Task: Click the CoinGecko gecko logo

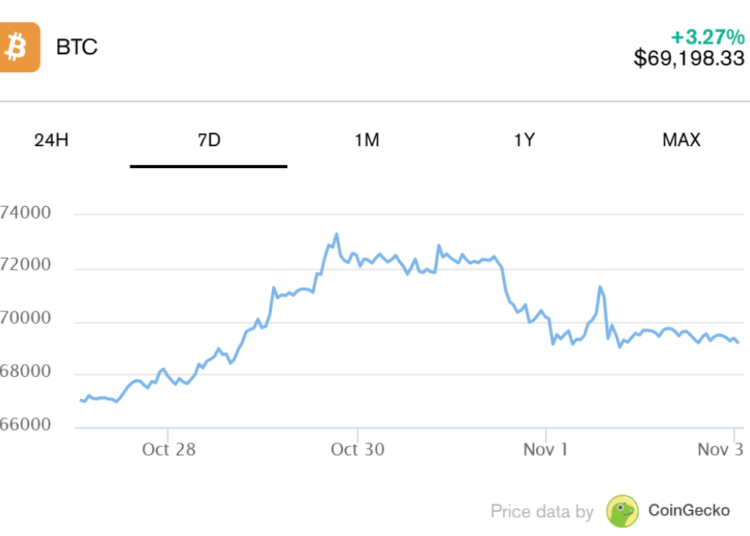Action: tap(622, 511)
